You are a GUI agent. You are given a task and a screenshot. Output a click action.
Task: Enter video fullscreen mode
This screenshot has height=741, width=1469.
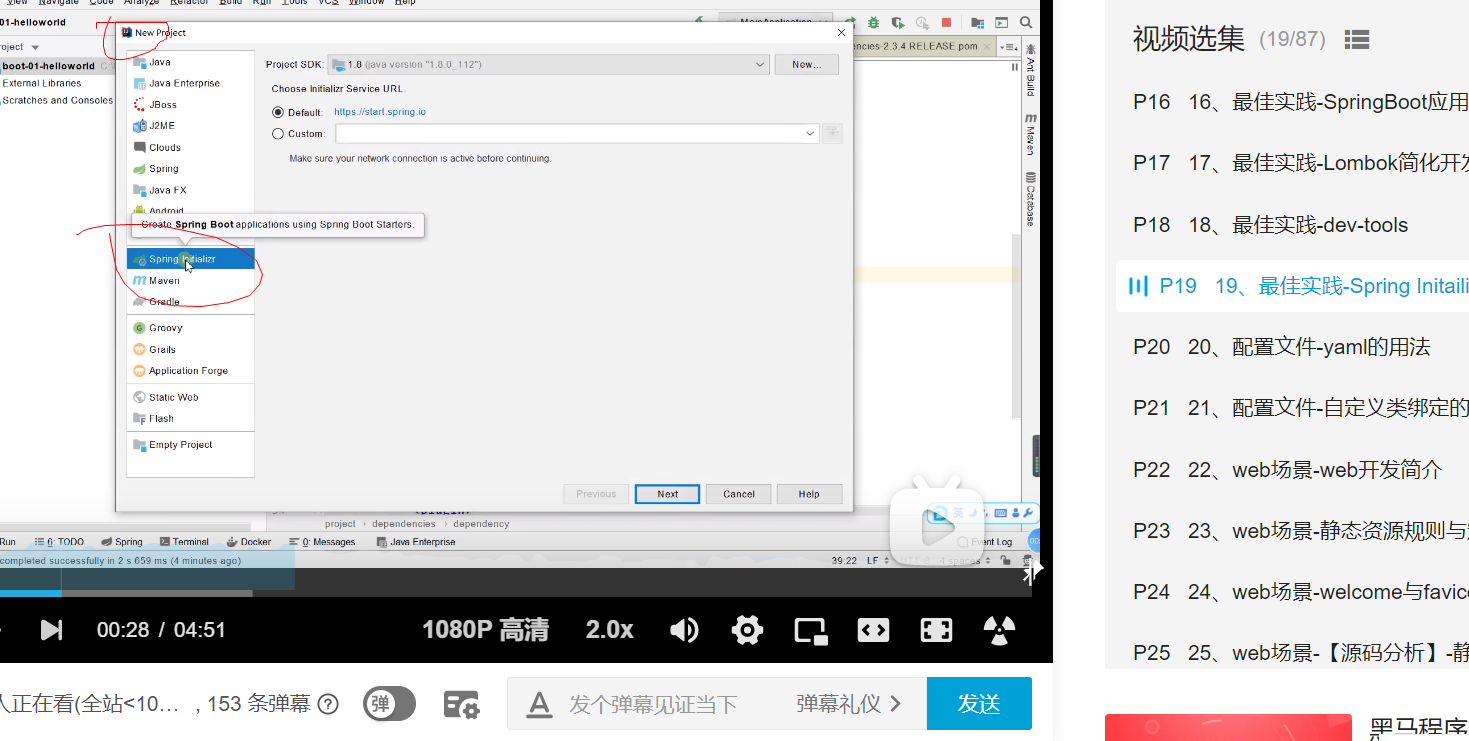click(x=936, y=629)
